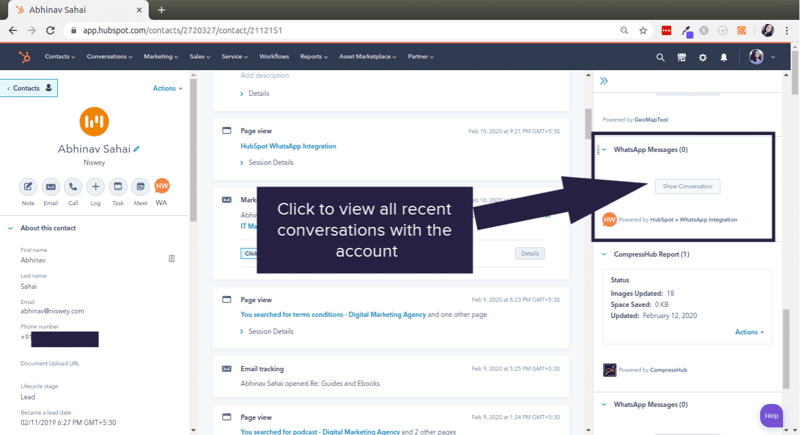The width and height of the screenshot is (800, 435).
Task: Click the Help button
Action: [x=771, y=416]
